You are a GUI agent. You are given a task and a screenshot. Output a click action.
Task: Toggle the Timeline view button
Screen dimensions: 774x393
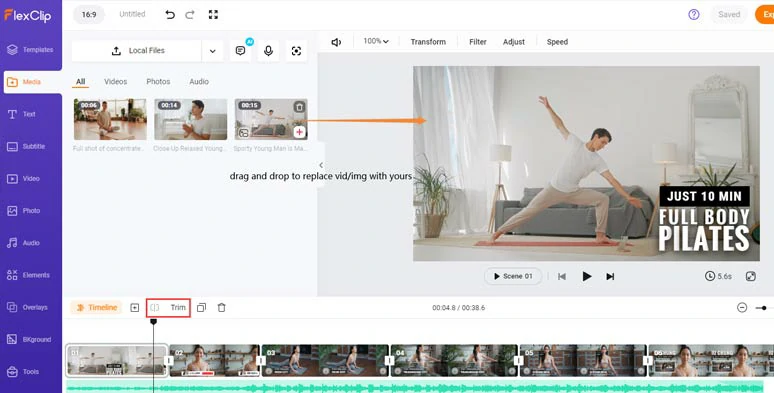point(96,308)
